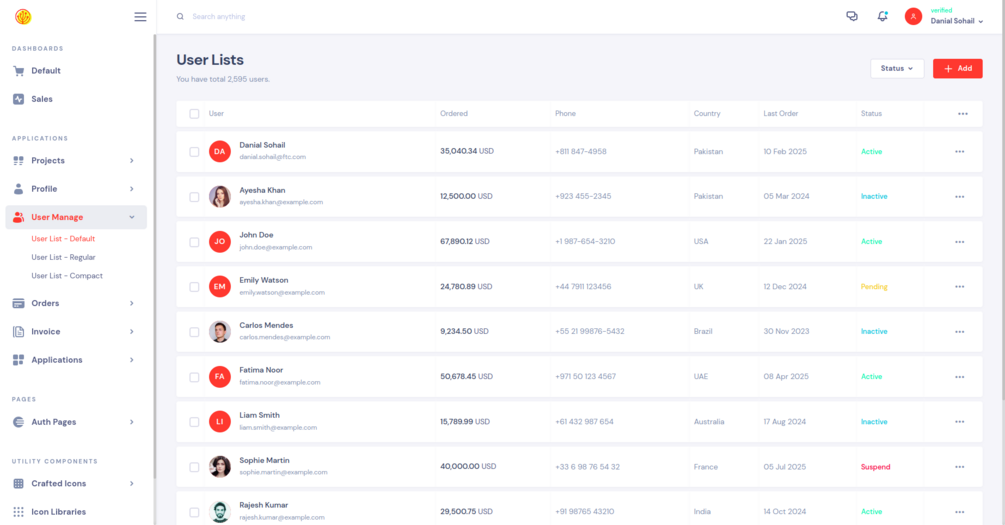1005x525 pixels.
Task: Open John Doe's user name link
Action: point(256,235)
